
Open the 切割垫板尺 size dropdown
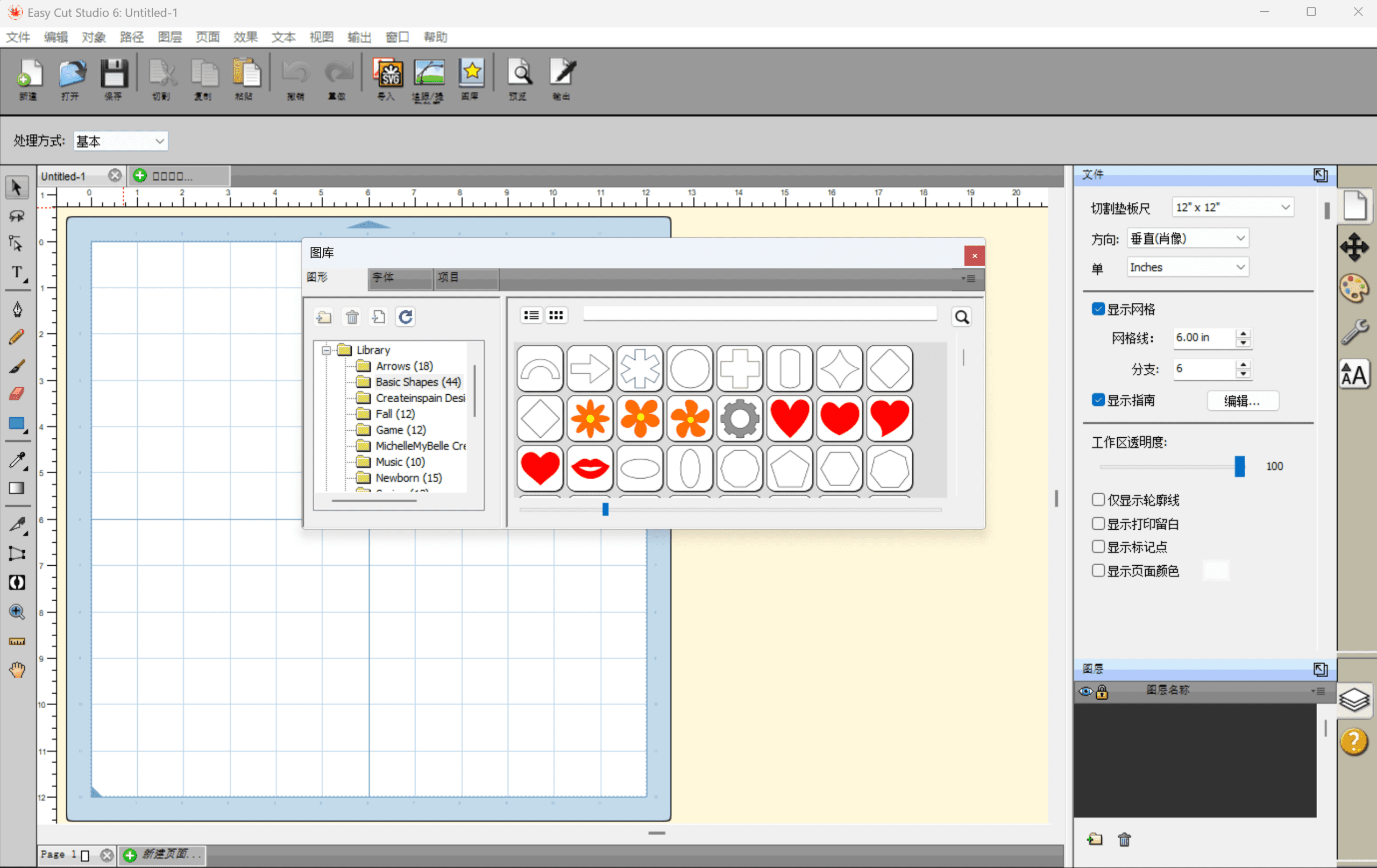coord(1233,207)
